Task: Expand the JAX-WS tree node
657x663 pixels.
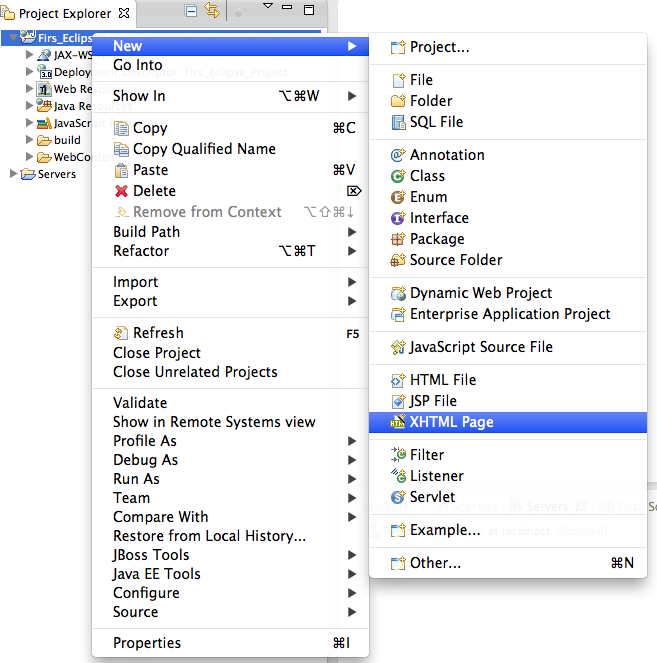Action: point(29,55)
